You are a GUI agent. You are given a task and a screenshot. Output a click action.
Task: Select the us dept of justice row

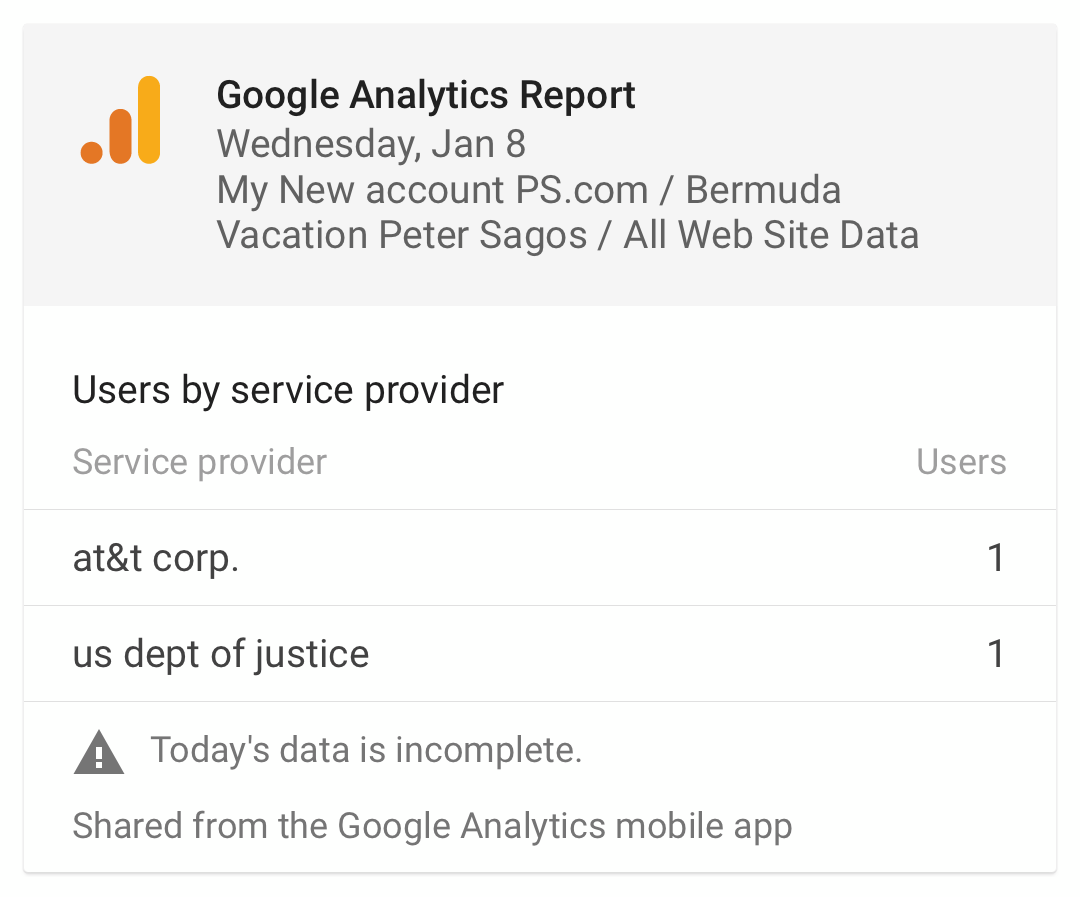point(540,654)
